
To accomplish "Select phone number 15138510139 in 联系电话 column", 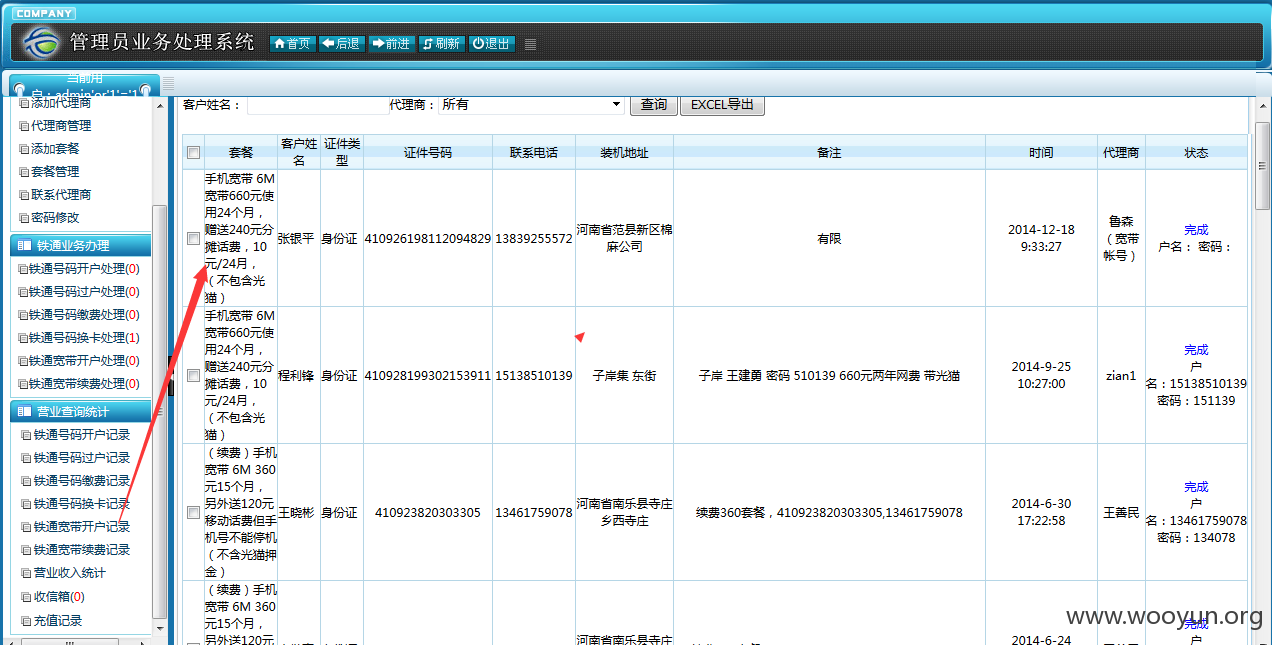I will (x=534, y=376).
